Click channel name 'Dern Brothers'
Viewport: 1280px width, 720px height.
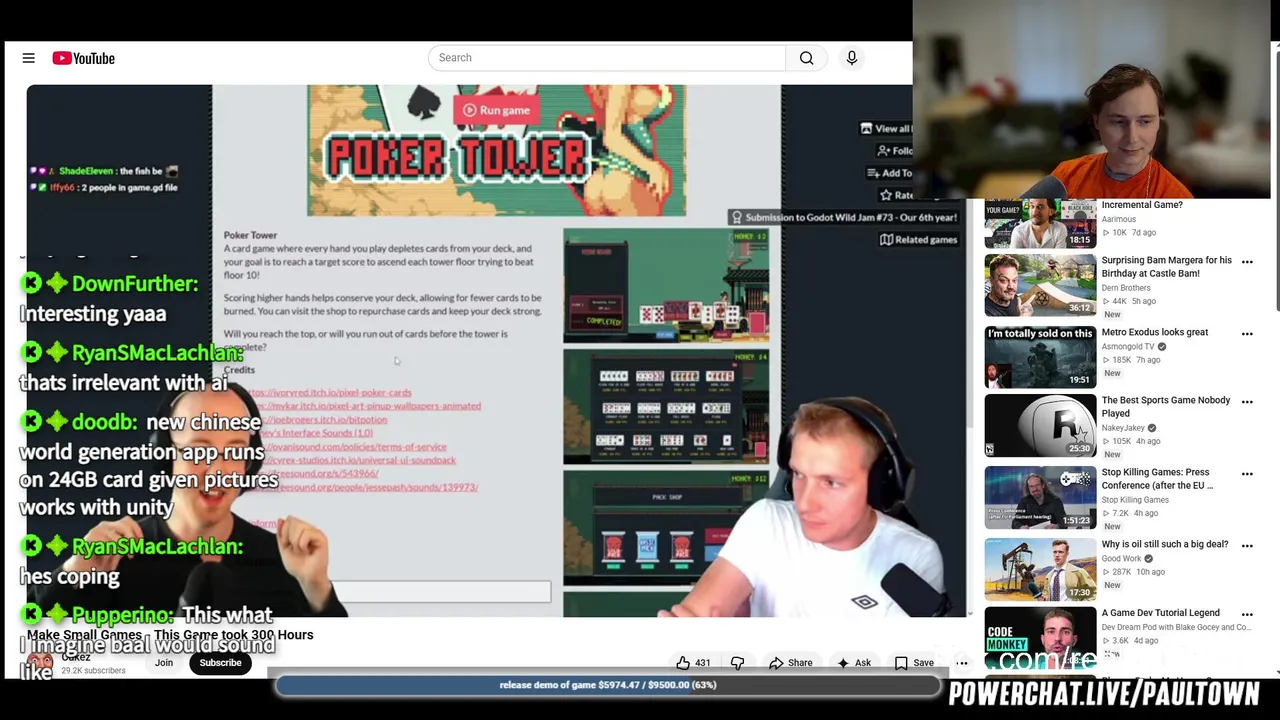[x=1126, y=288]
